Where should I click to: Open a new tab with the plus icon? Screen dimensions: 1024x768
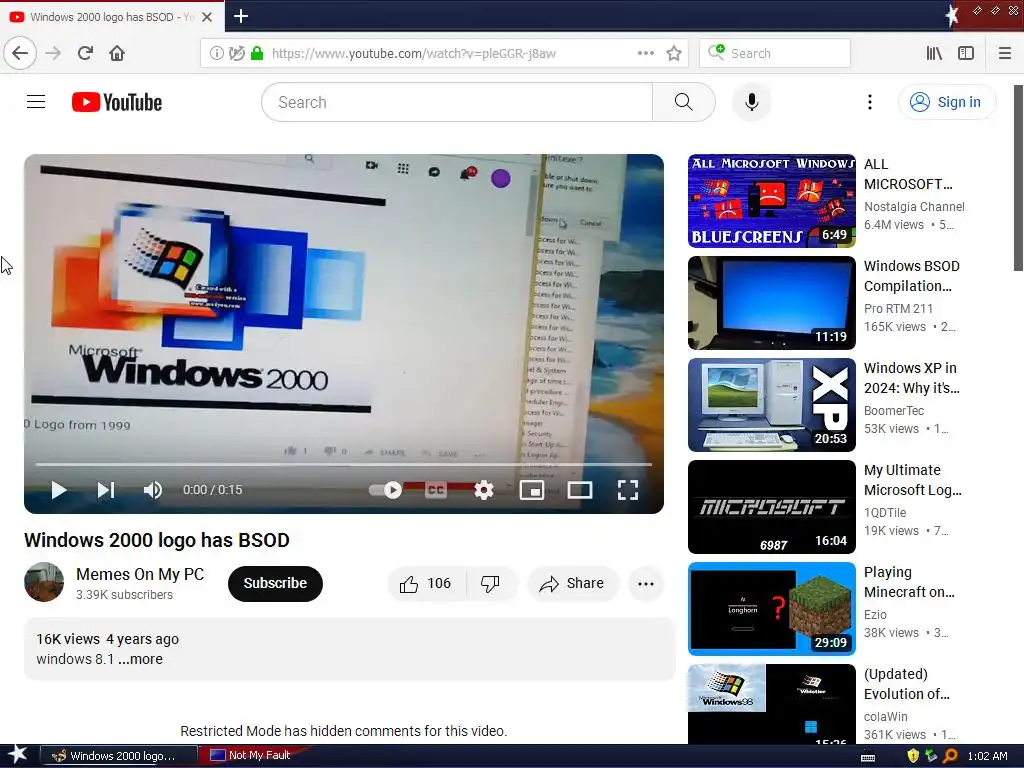240,16
